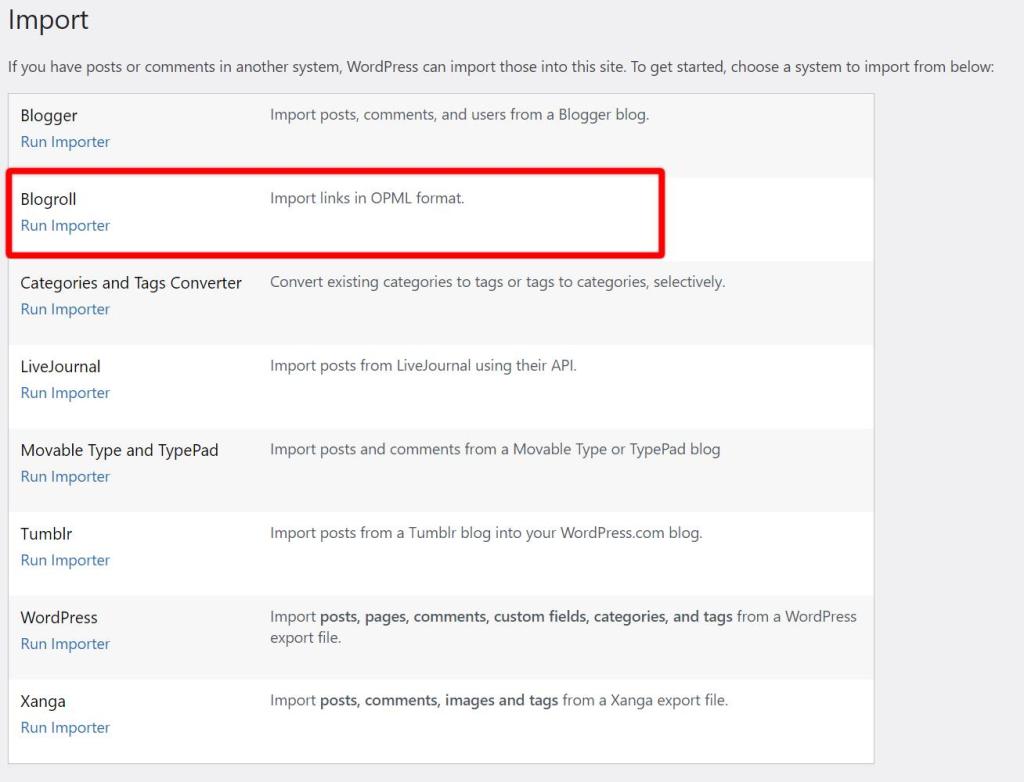Click the Tumblr importer title
The image size is (1024, 782).
pyautogui.click(x=46, y=534)
